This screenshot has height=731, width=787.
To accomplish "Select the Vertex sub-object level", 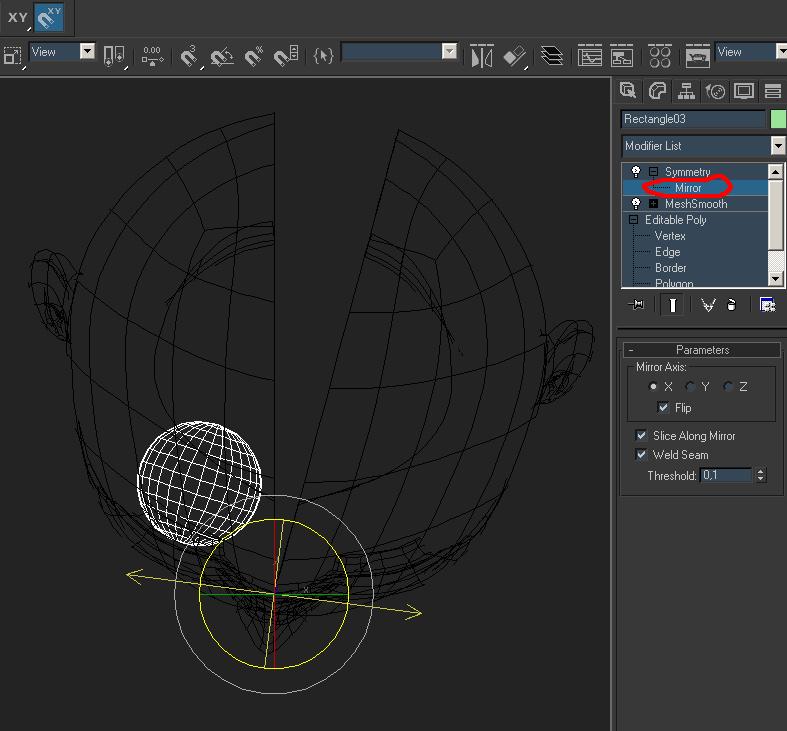I will click(x=670, y=236).
